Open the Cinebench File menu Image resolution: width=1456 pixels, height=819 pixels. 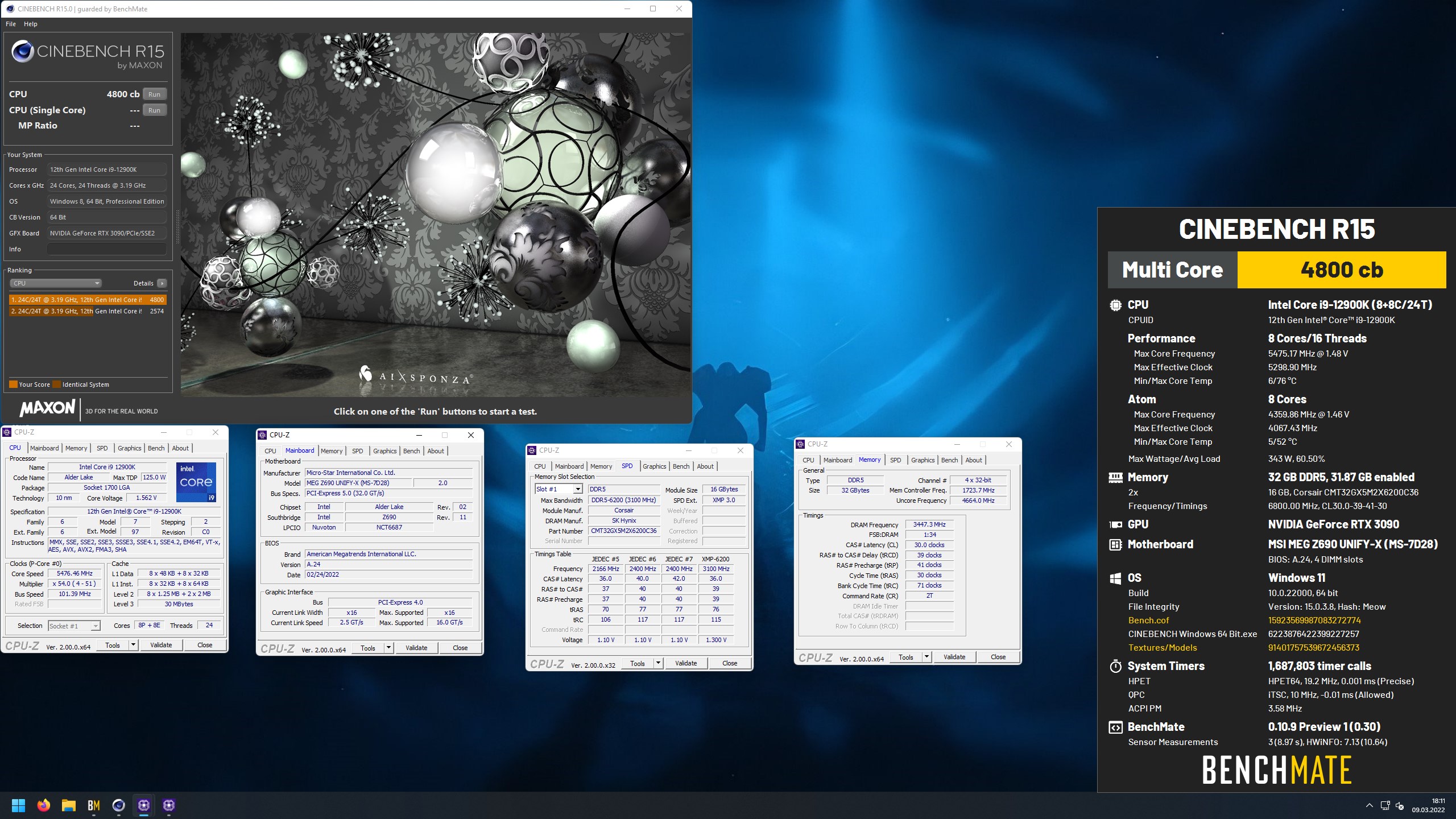point(11,24)
